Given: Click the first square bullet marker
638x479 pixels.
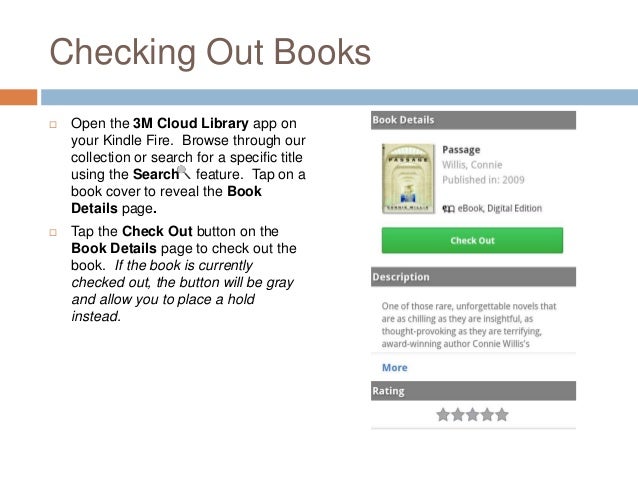Looking at the screenshot, I should [53, 124].
